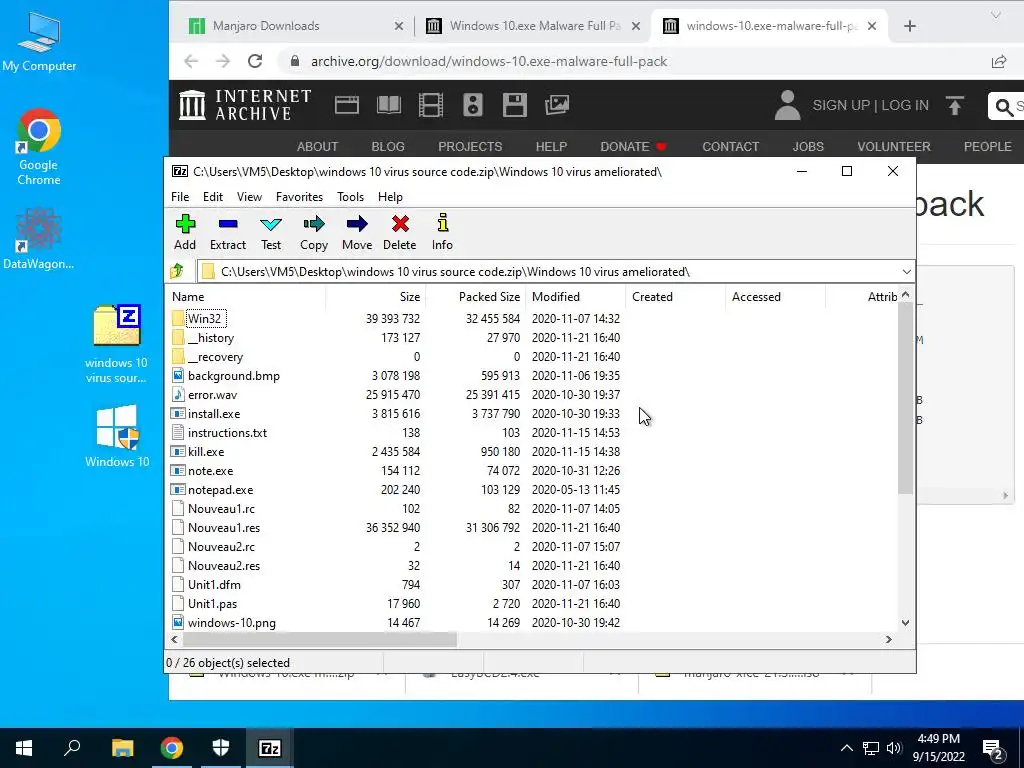Open the My Computer desktop icon
This screenshot has width=1024, height=768.
[x=39, y=42]
